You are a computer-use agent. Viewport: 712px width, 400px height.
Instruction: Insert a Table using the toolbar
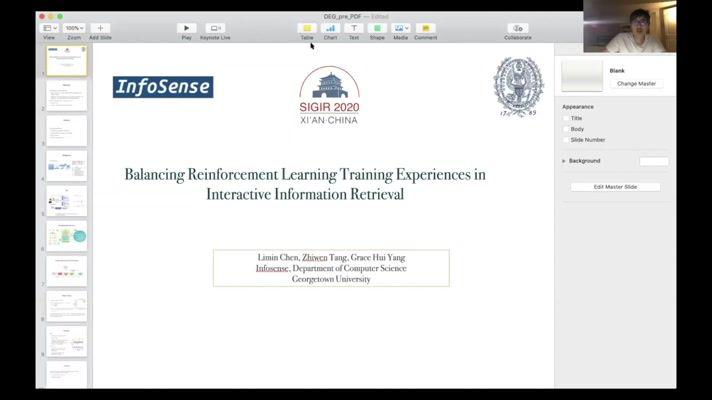(307, 28)
